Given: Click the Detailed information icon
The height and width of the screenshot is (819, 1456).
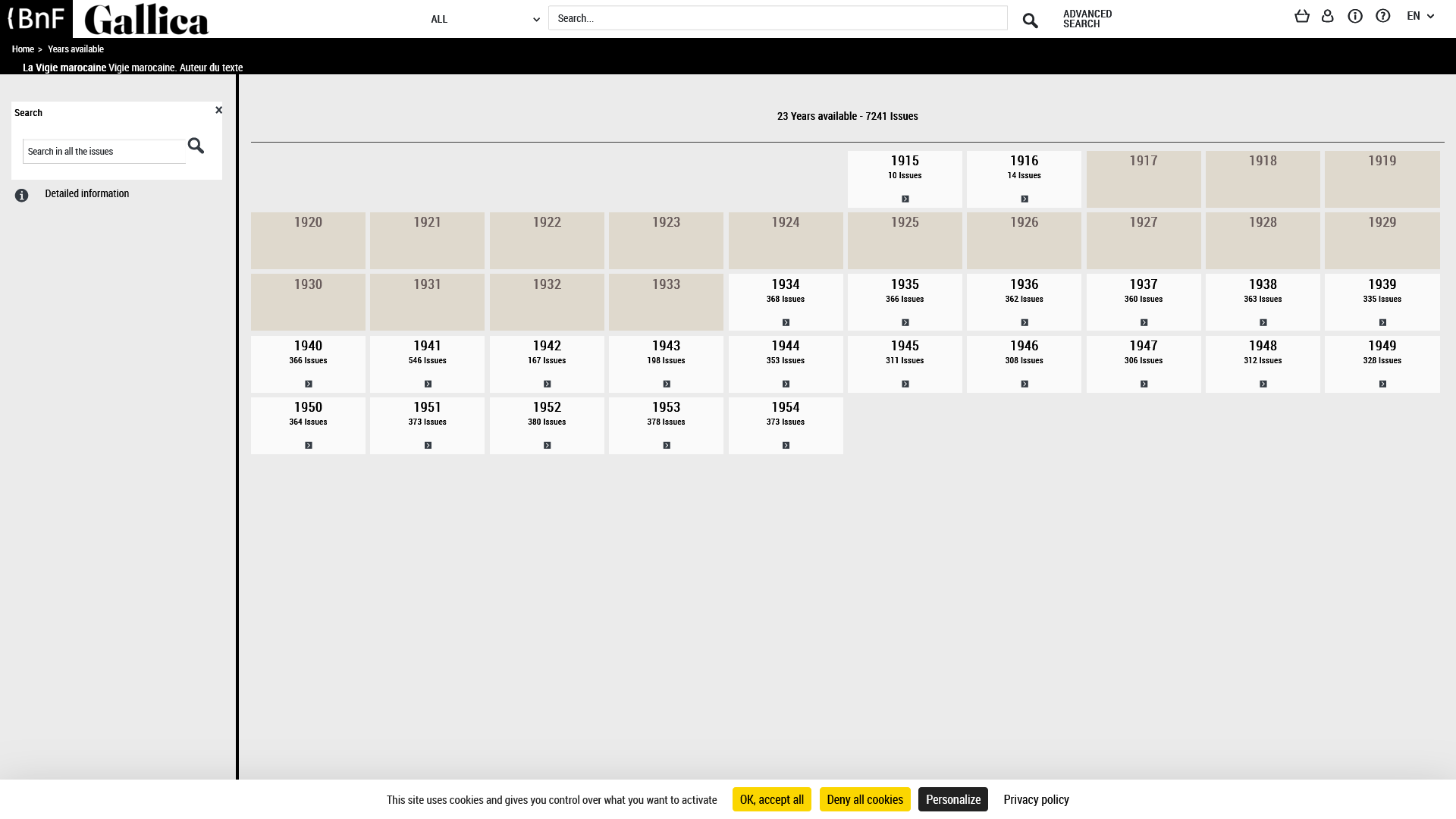Looking at the screenshot, I should [21, 196].
